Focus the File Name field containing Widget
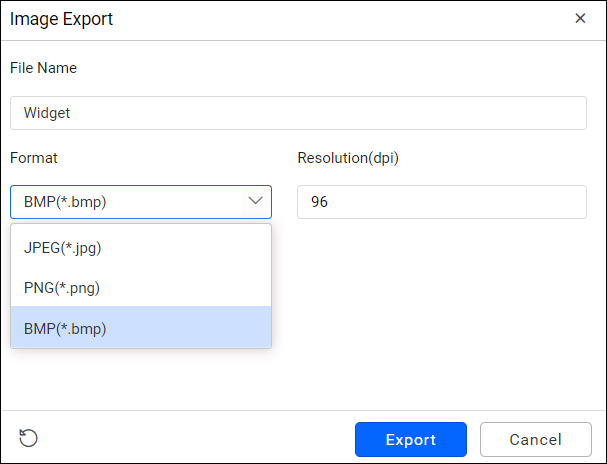Screen dimensions: 607x464 tap(298, 113)
